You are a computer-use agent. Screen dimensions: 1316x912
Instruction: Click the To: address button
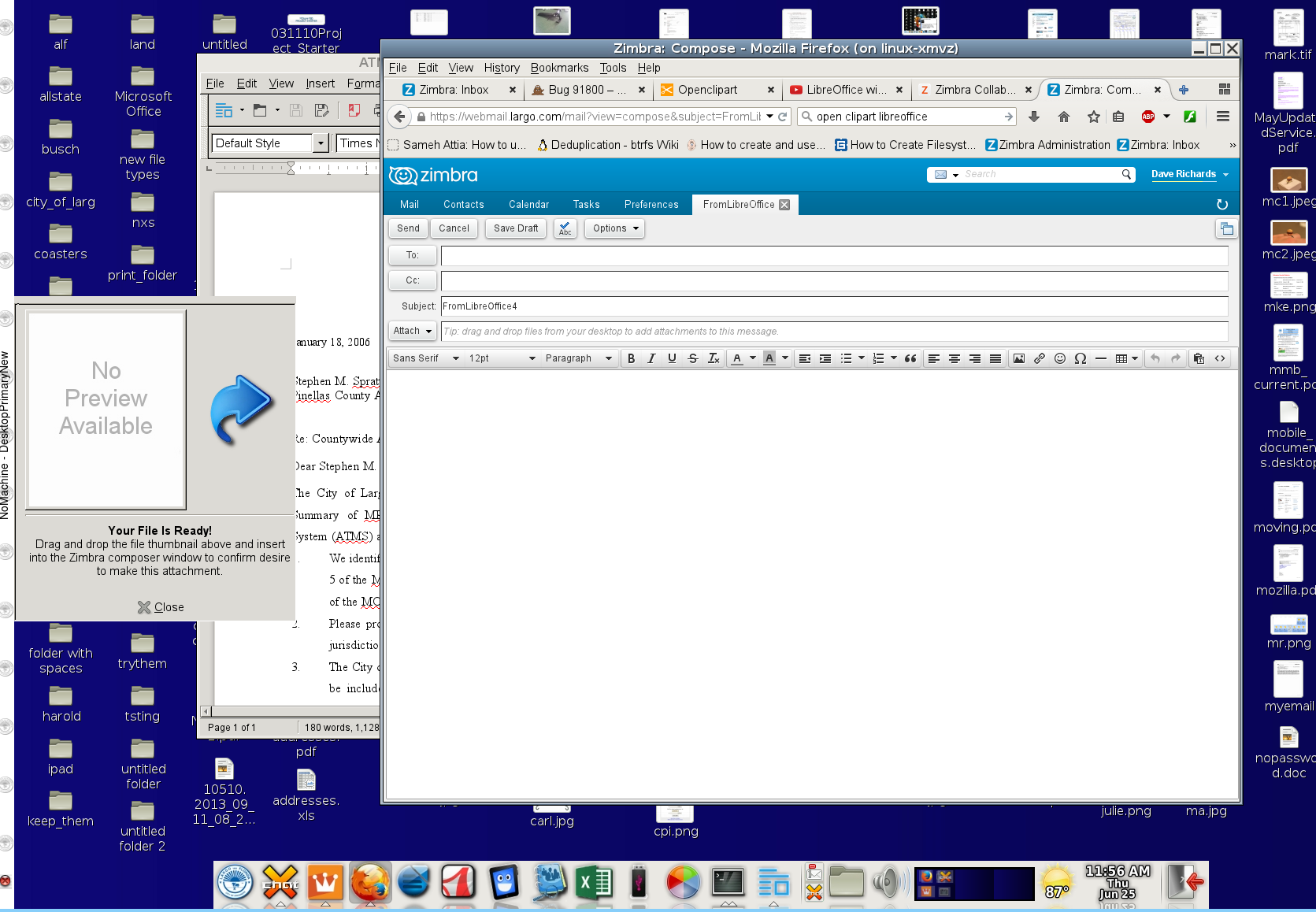(412, 255)
